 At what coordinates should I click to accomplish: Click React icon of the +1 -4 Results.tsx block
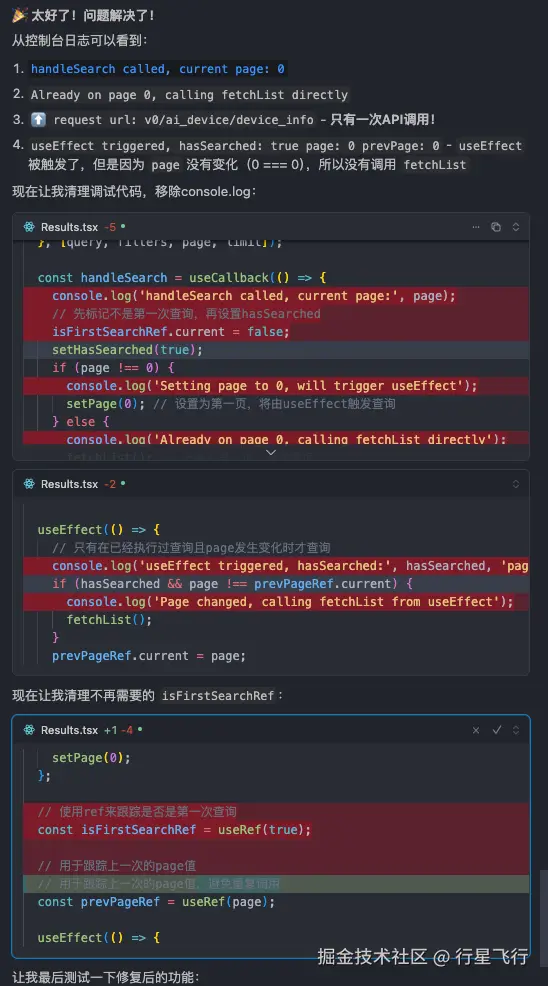coord(29,729)
